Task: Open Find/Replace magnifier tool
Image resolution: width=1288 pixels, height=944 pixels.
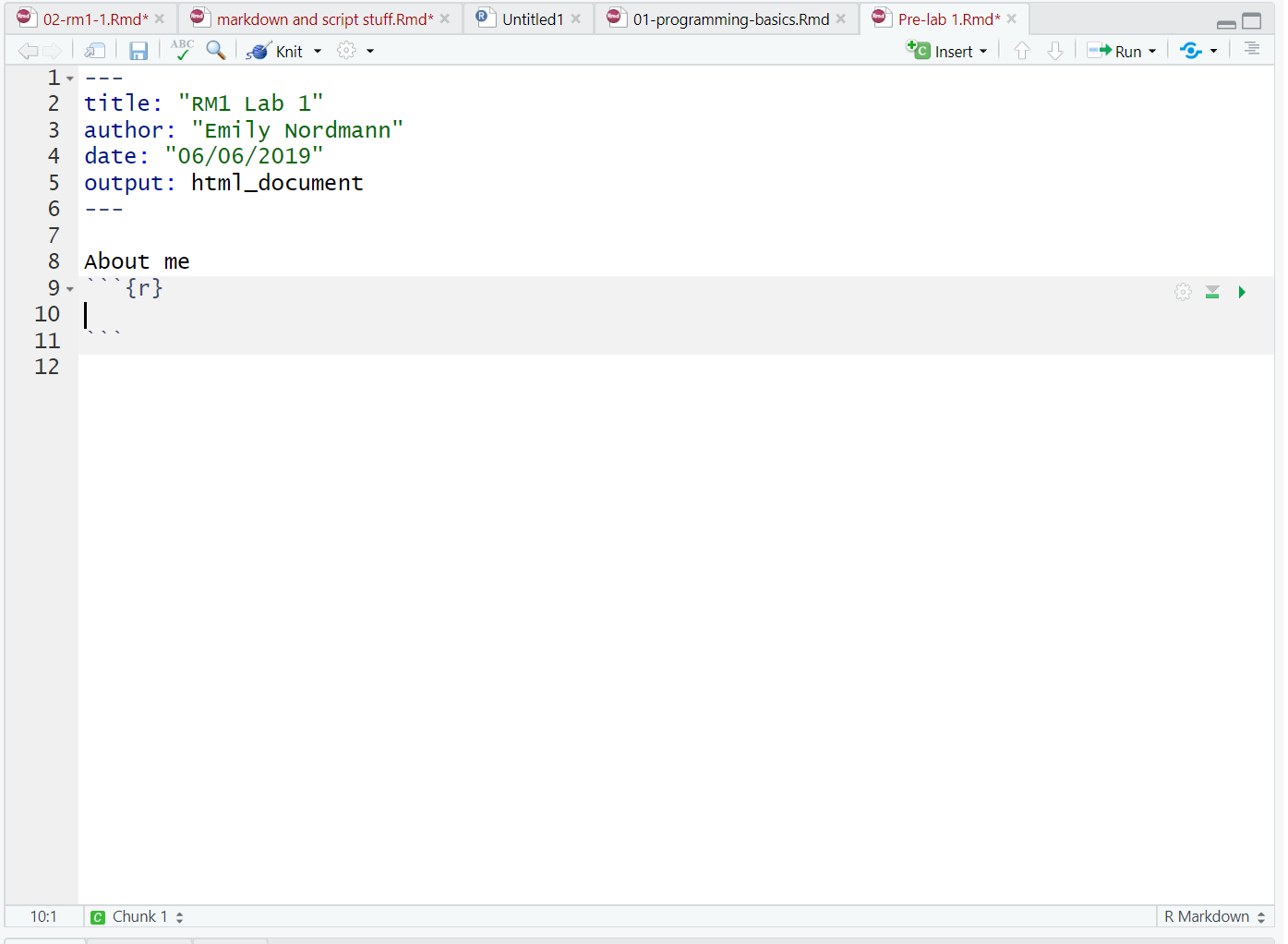Action: [216, 51]
